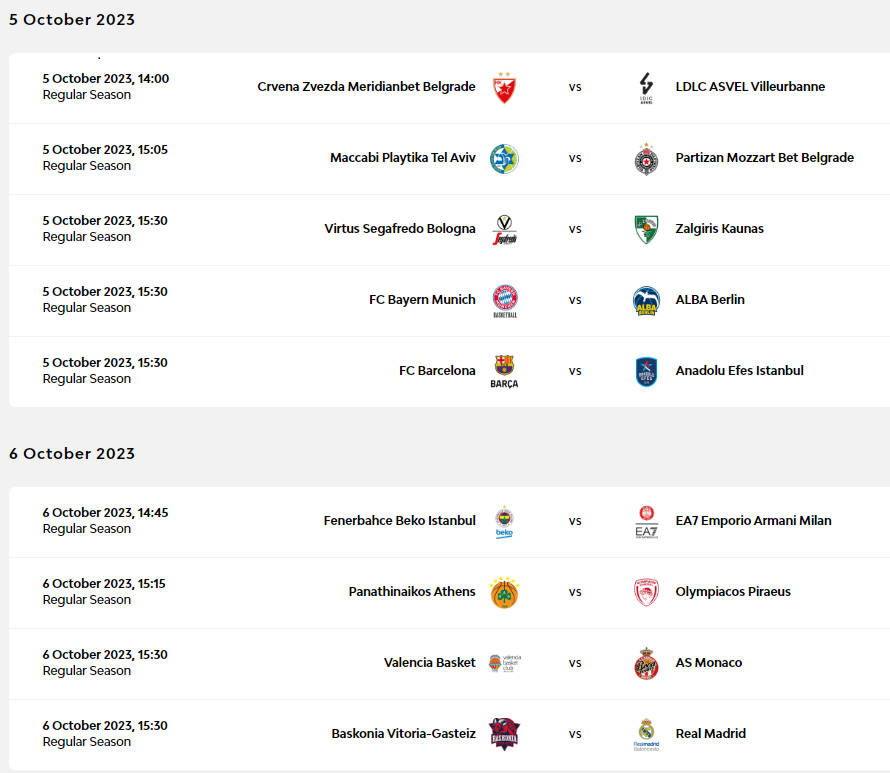The height and width of the screenshot is (773, 890).
Task: Select the Valencia Basket vs AS Monaco match
Action: 449,663
